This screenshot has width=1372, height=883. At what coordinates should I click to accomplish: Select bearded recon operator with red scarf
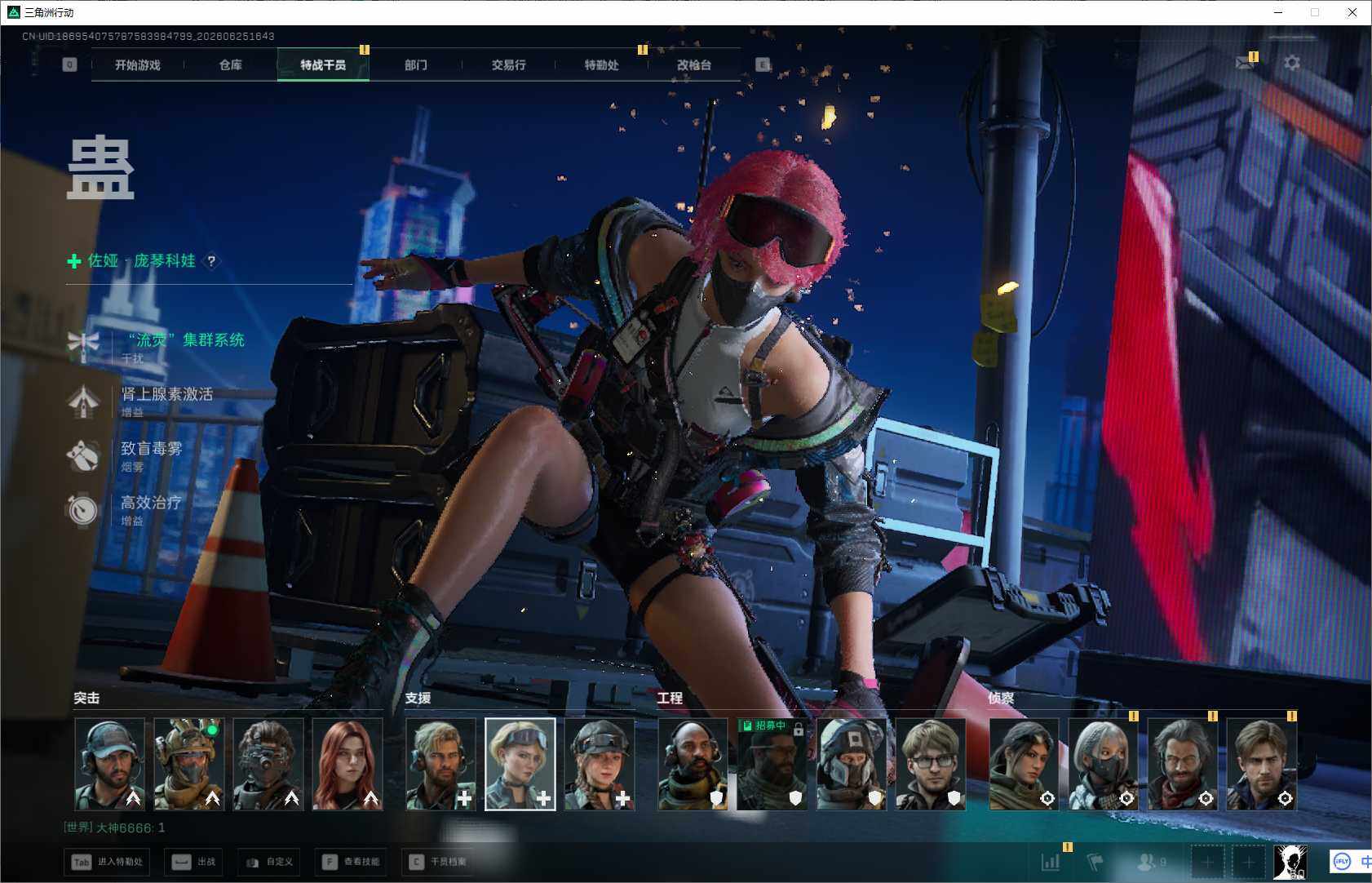pos(1182,765)
